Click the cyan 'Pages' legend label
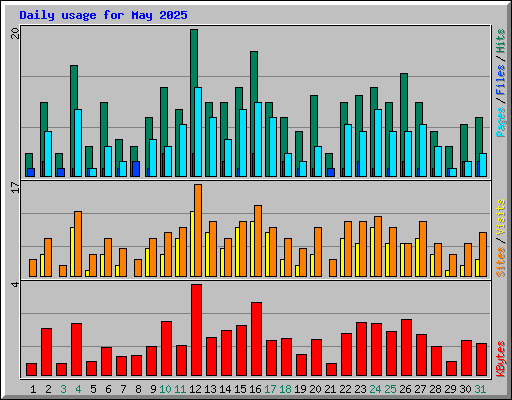Image resolution: width=512 pixels, height=400 pixels. click(500, 122)
